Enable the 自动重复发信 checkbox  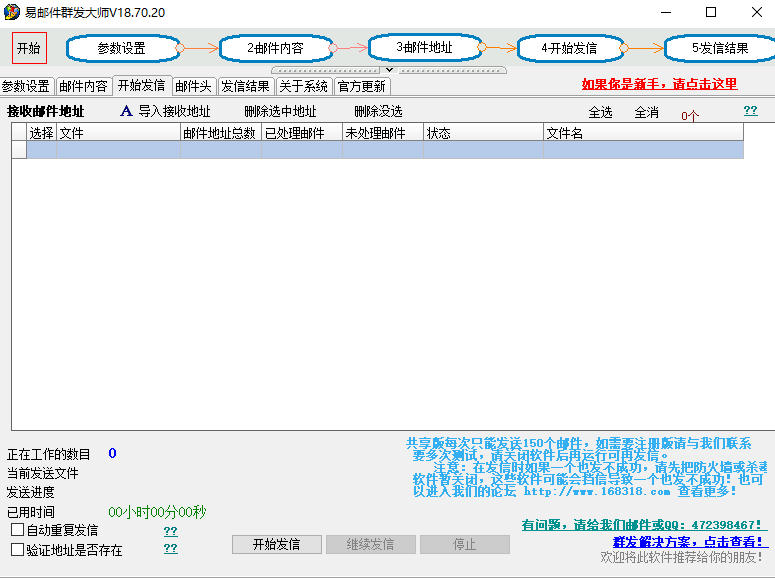(17, 530)
